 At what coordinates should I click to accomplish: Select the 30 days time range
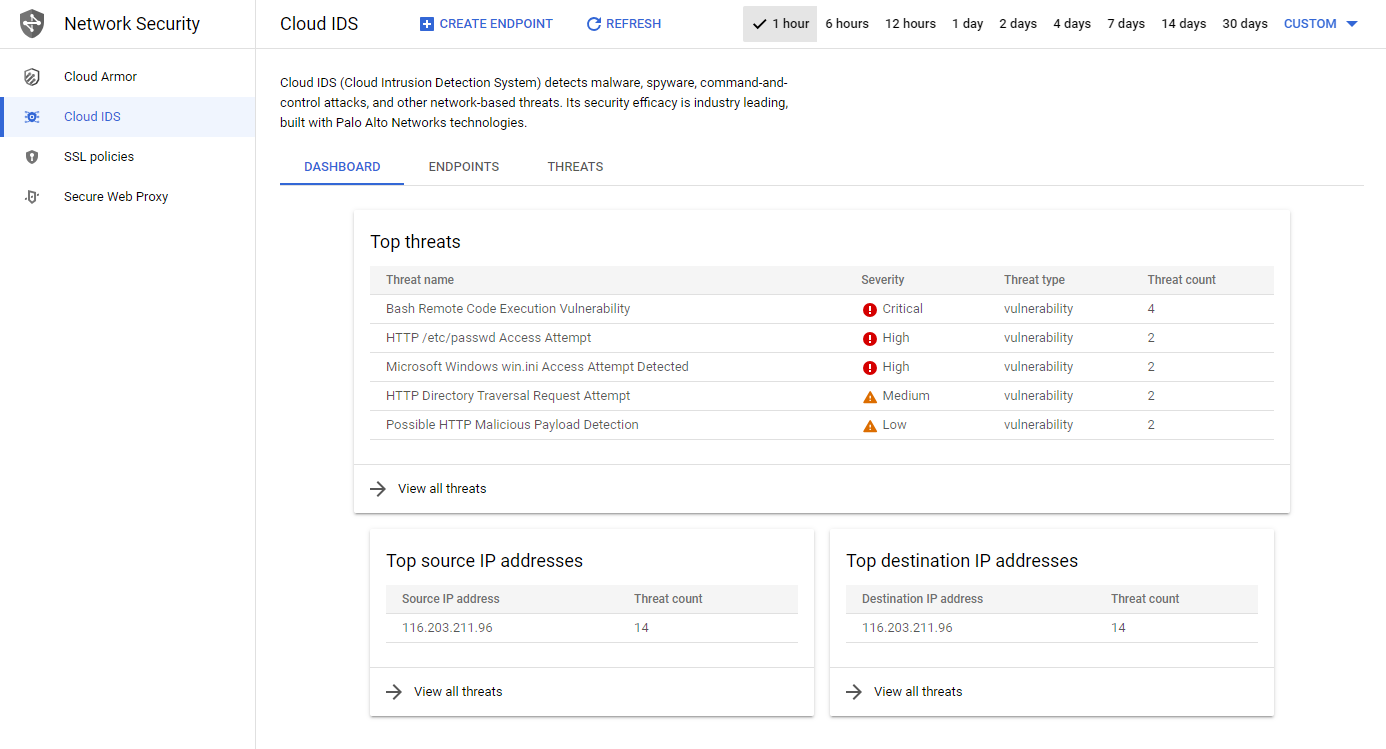pos(1245,24)
